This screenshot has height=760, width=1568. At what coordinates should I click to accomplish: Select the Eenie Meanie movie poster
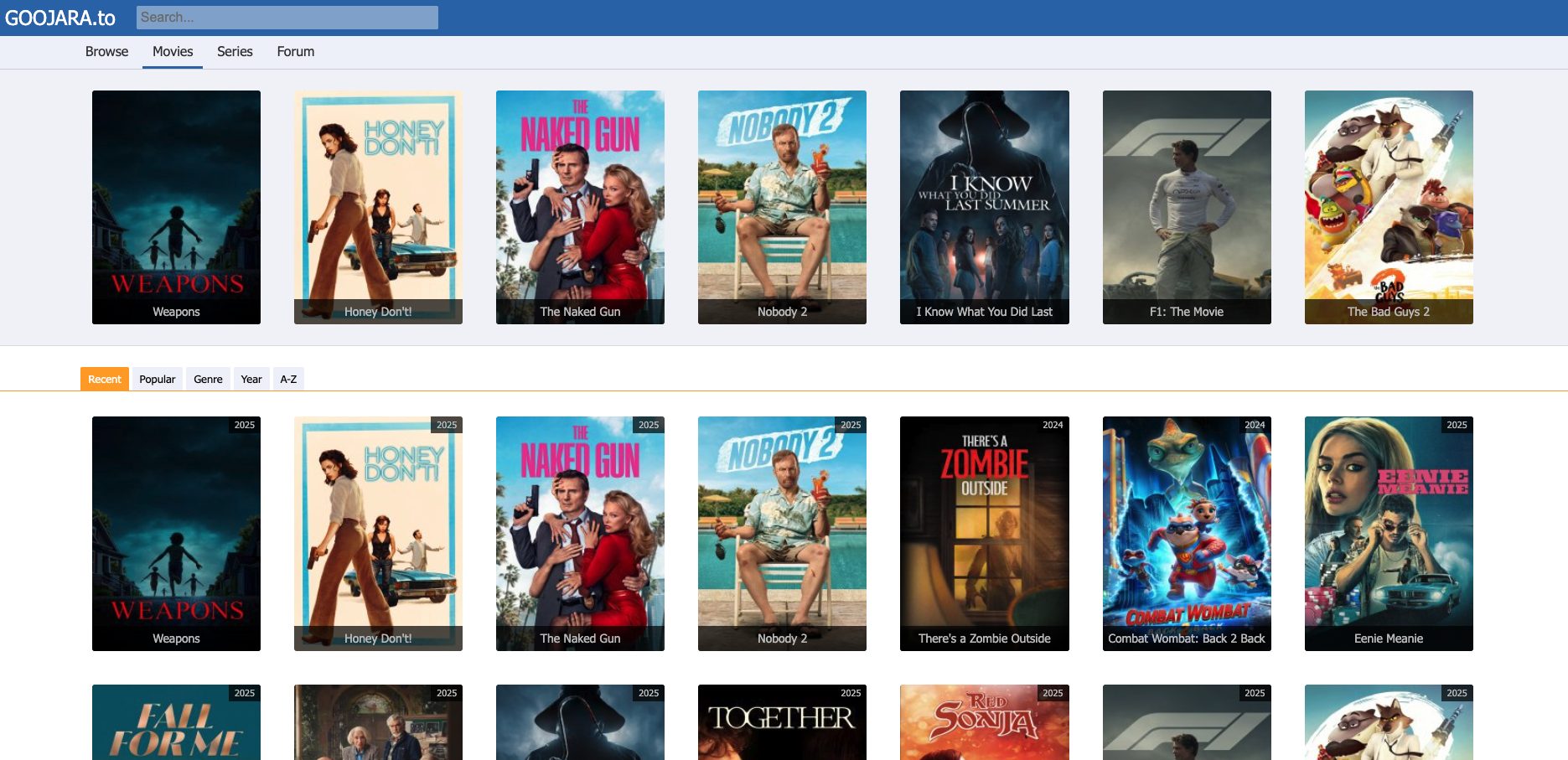[1388, 533]
